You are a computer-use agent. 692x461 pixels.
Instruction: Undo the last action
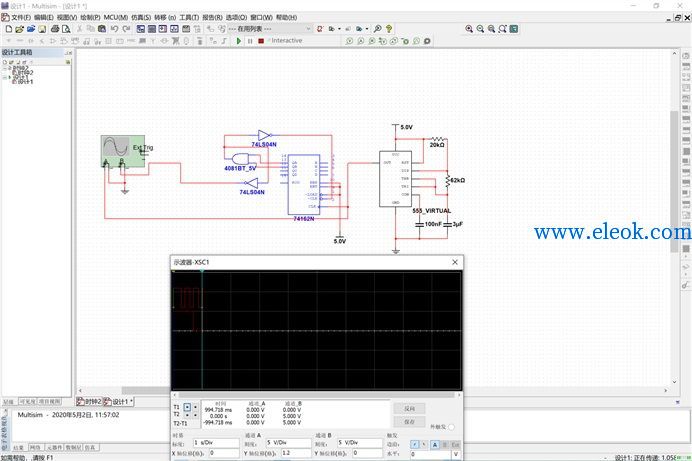tap(114, 29)
